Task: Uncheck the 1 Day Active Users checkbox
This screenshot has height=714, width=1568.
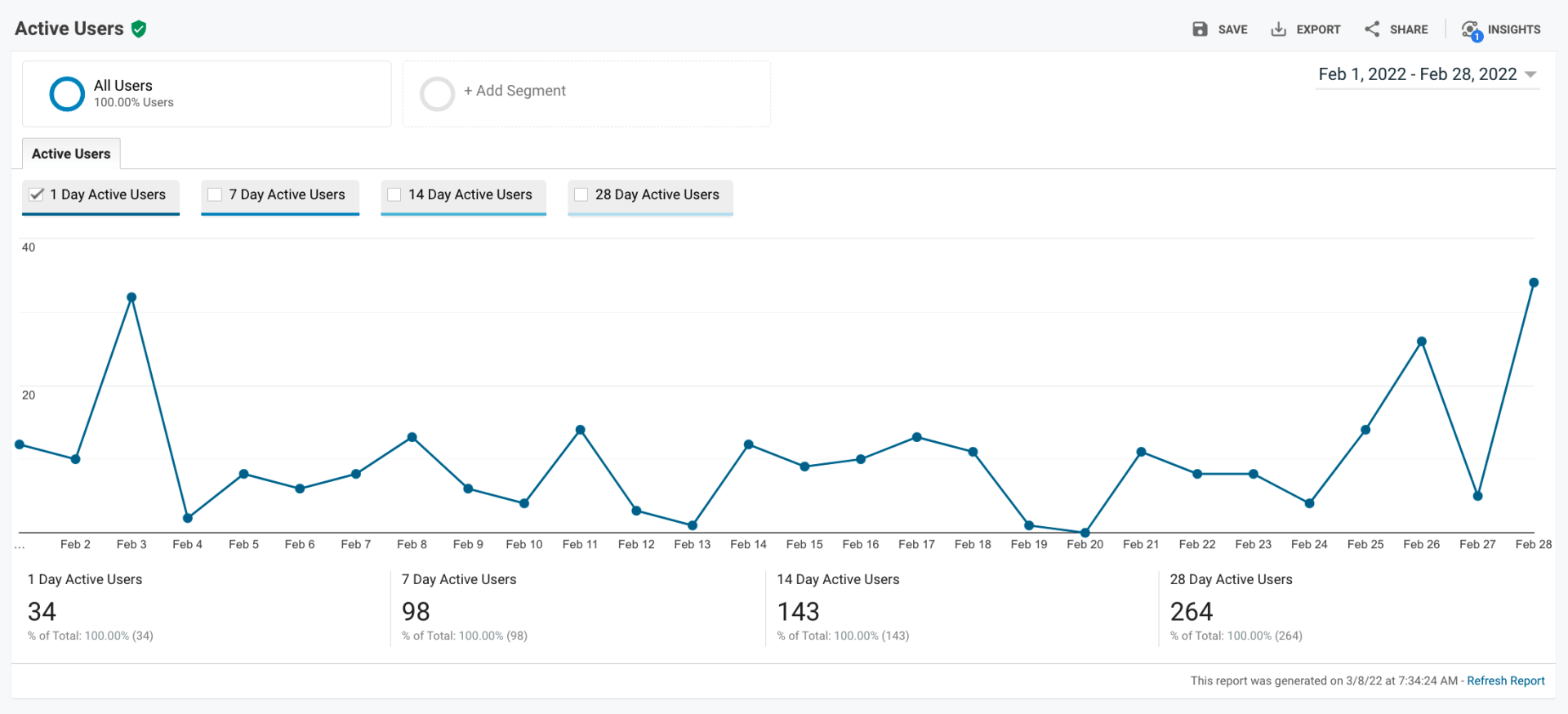Action: 37,194
